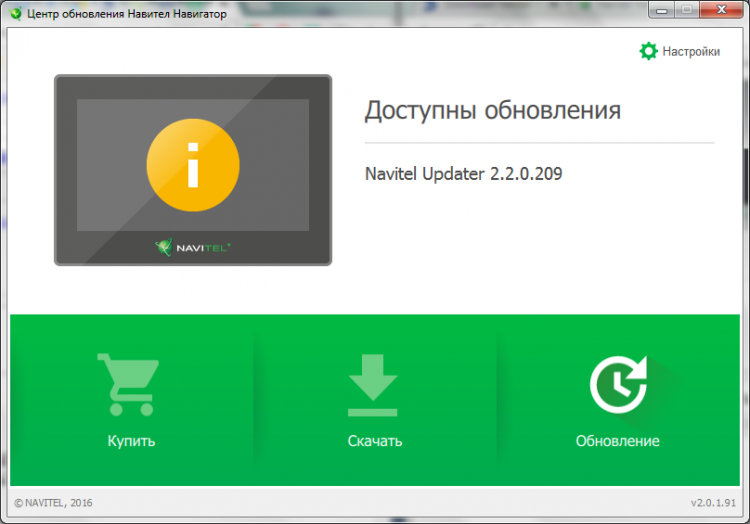The height and width of the screenshot is (524, 750).
Task: Select the Скачать label
Action: pos(375,441)
